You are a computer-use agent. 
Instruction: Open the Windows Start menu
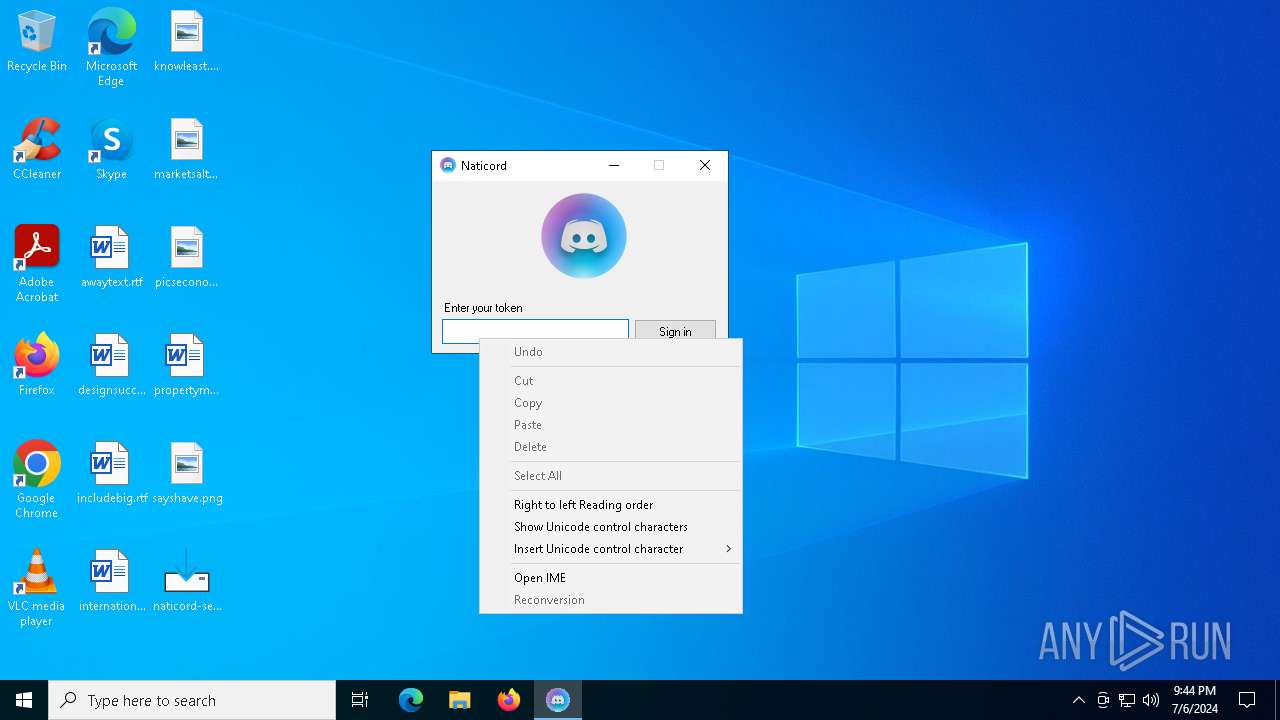[x=24, y=700]
